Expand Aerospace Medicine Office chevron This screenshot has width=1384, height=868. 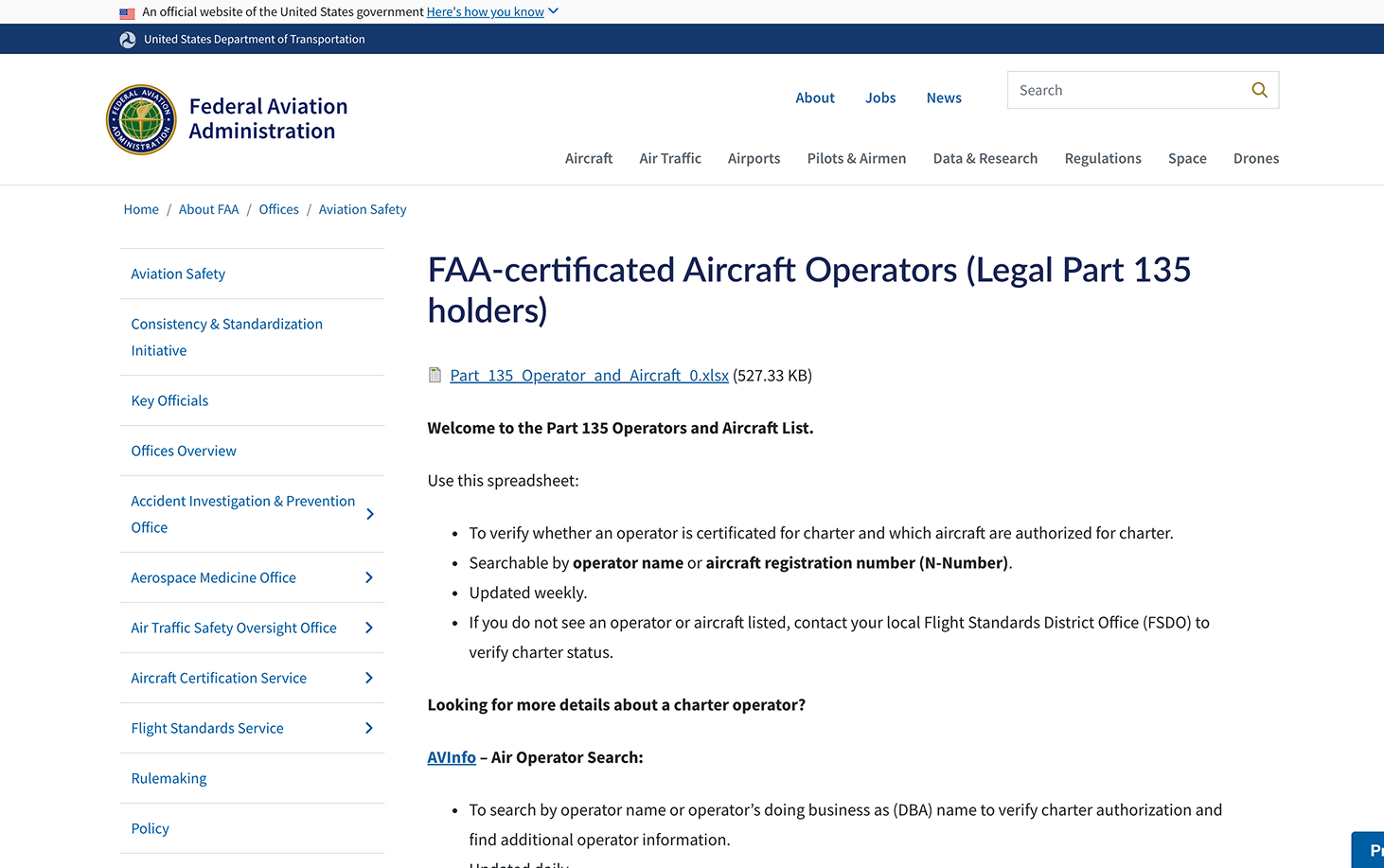(x=369, y=577)
